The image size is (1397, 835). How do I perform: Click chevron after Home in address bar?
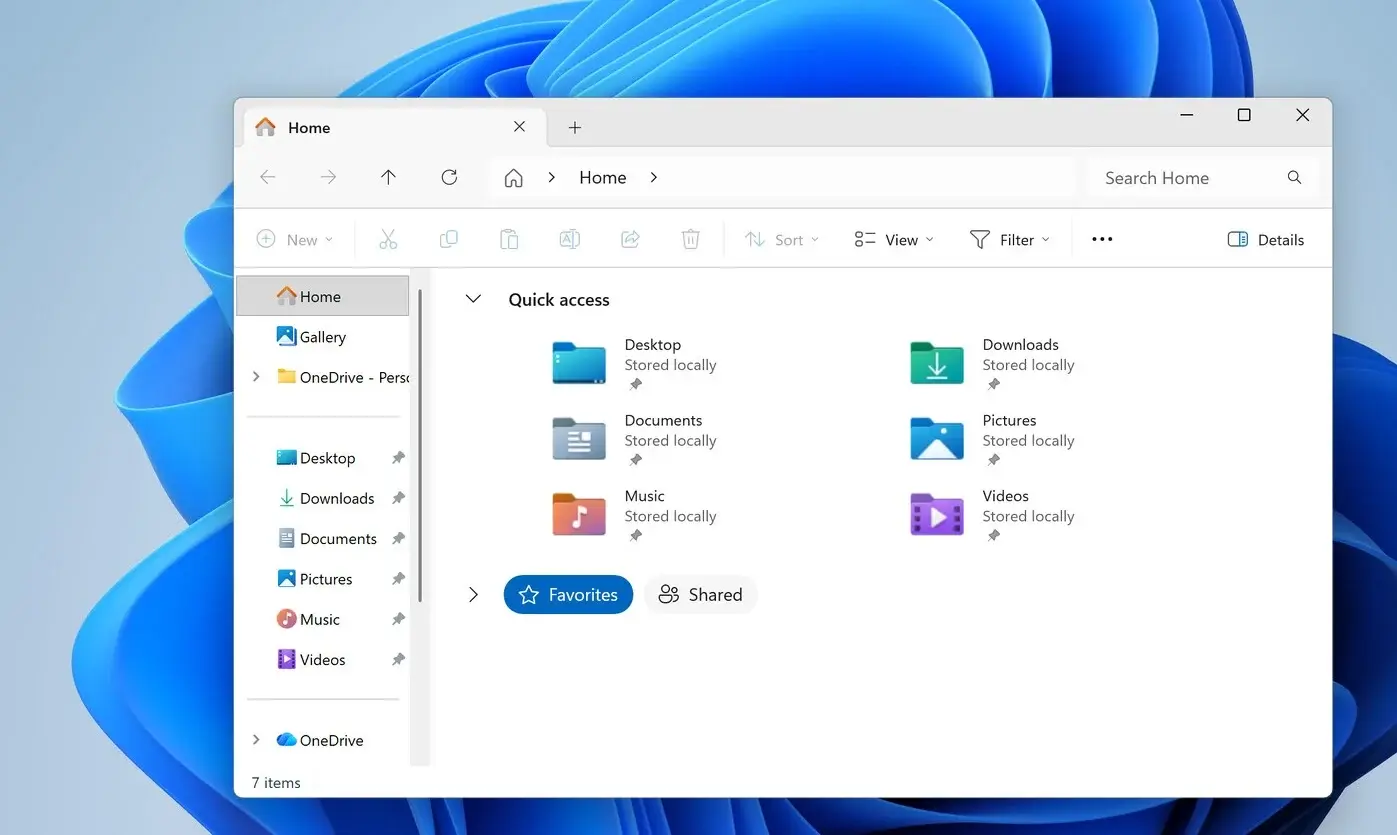coord(654,177)
